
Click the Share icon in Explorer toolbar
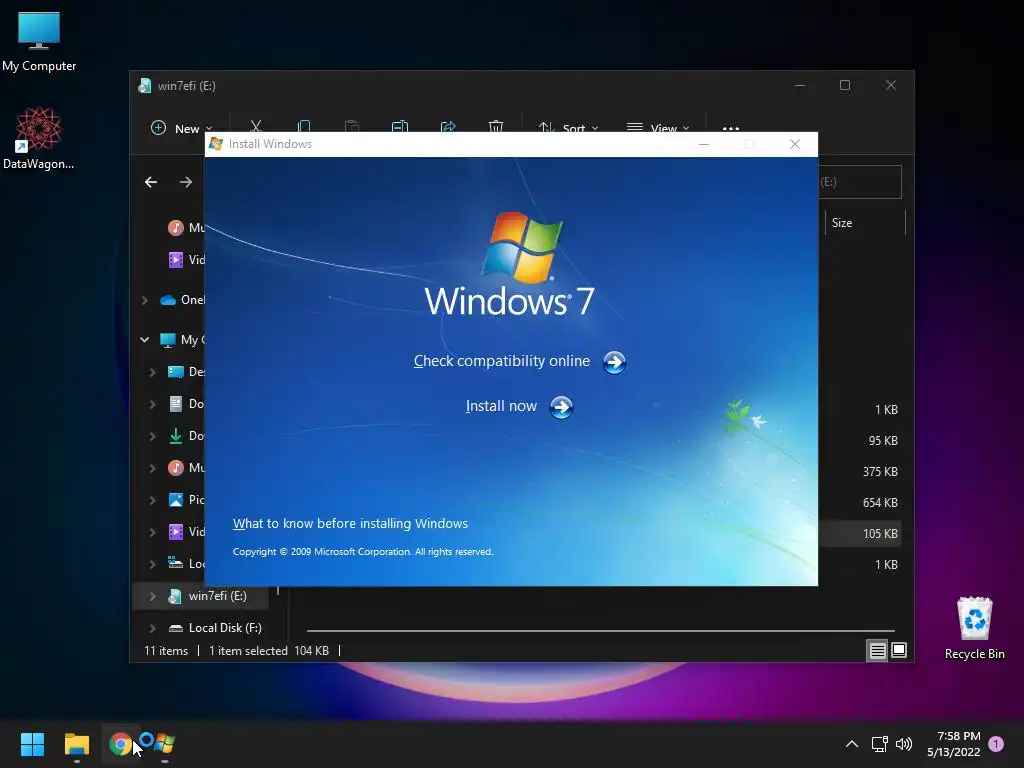448,126
